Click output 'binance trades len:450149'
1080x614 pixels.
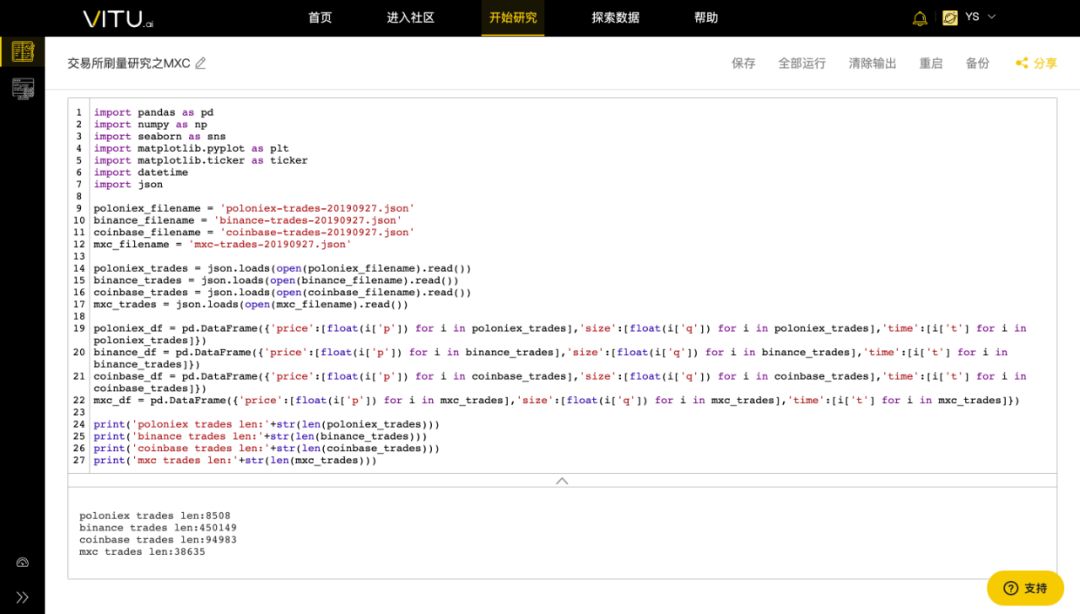(x=158, y=528)
